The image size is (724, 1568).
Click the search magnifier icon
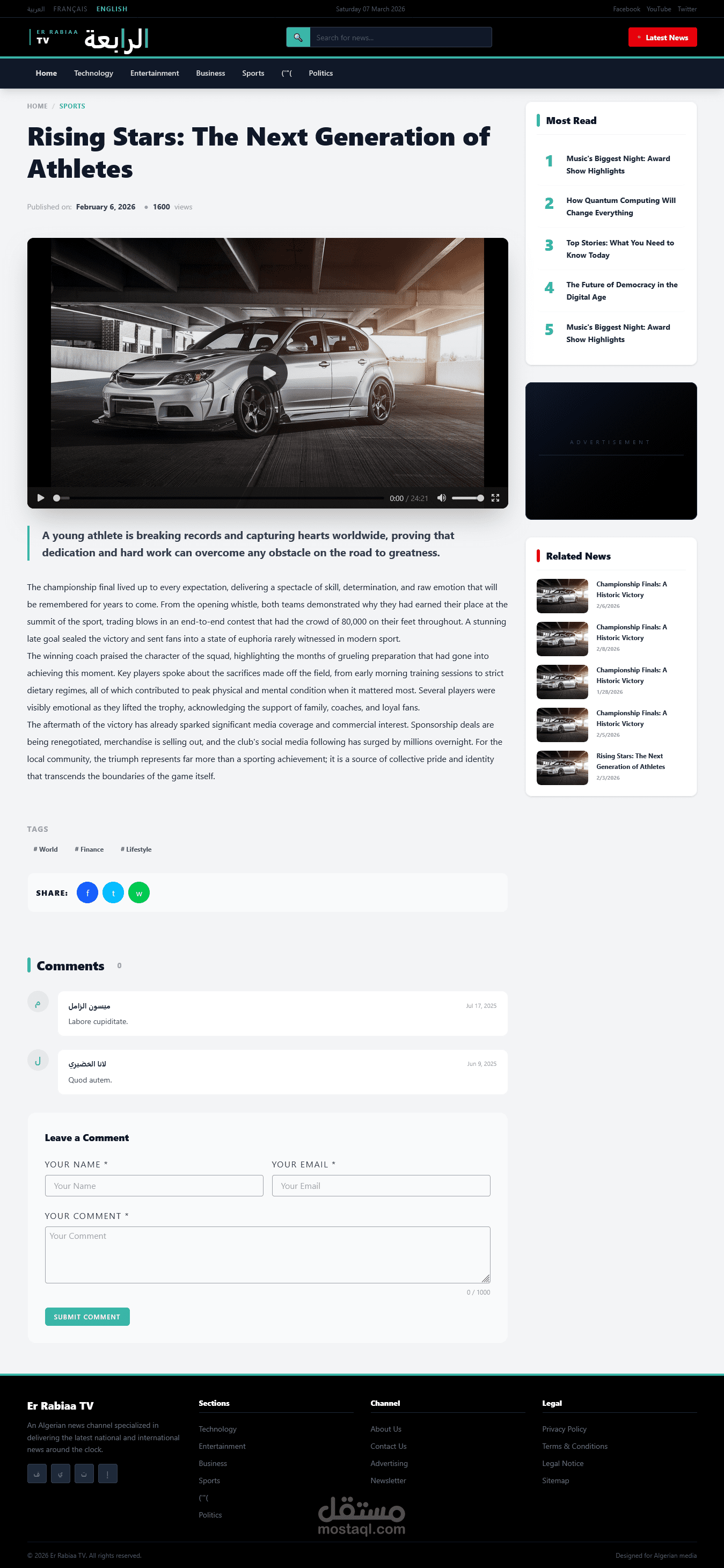click(x=298, y=37)
